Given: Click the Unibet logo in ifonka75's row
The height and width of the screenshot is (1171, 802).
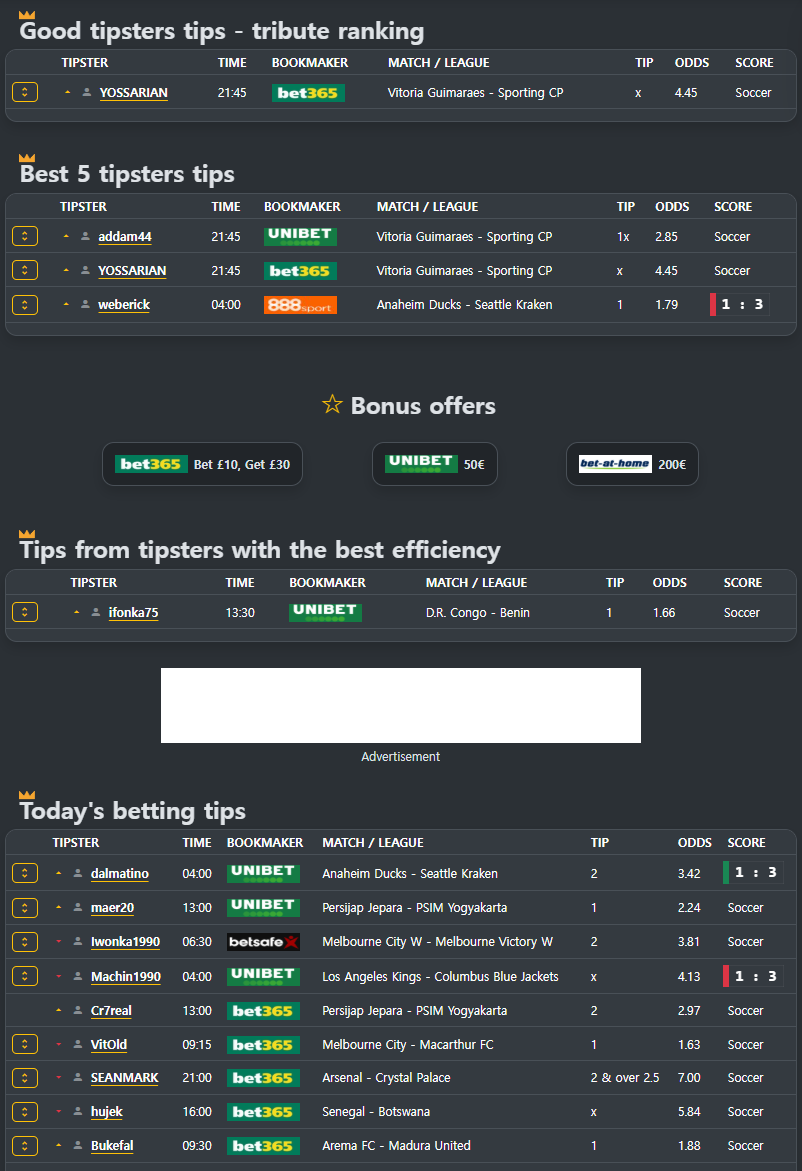Looking at the screenshot, I should [x=326, y=612].
